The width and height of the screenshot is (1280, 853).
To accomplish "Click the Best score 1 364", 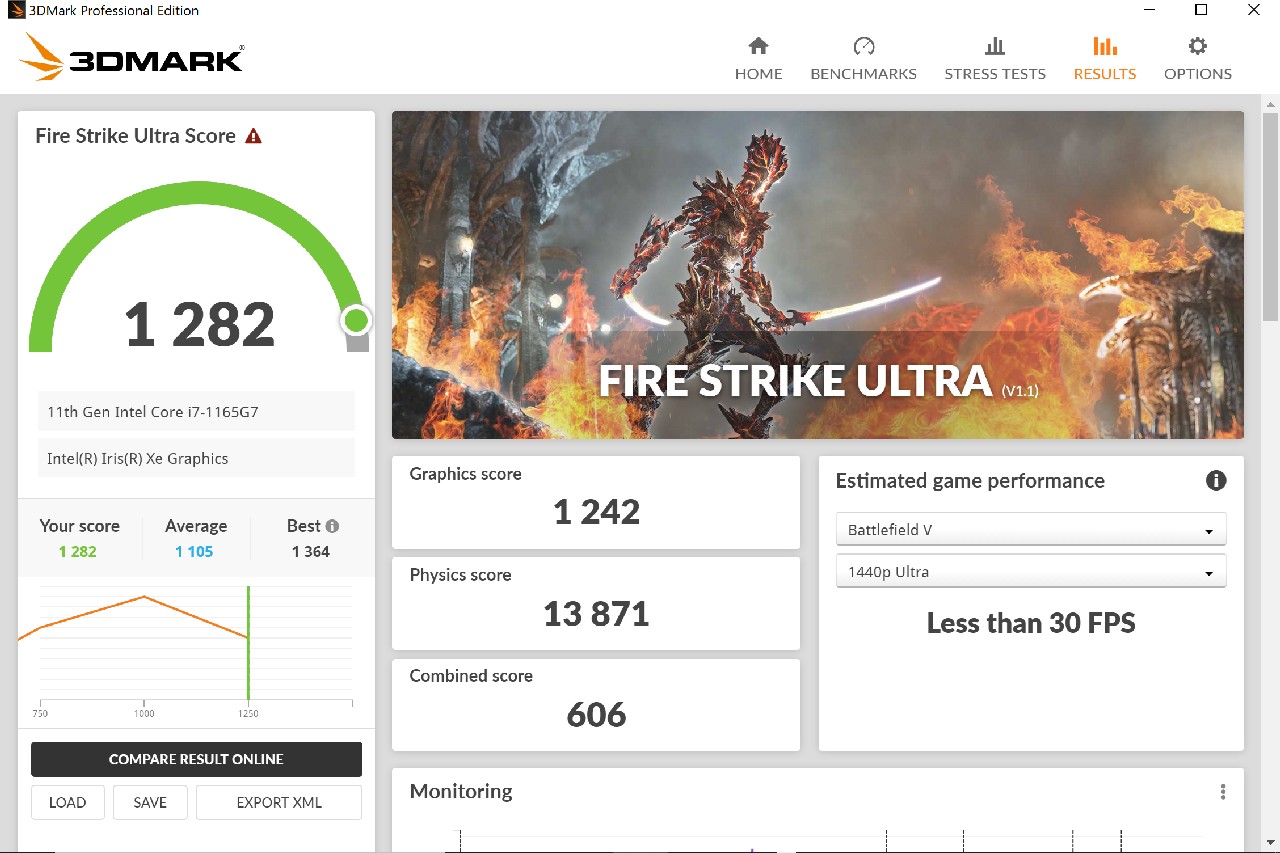I will (x=310, y=552).
